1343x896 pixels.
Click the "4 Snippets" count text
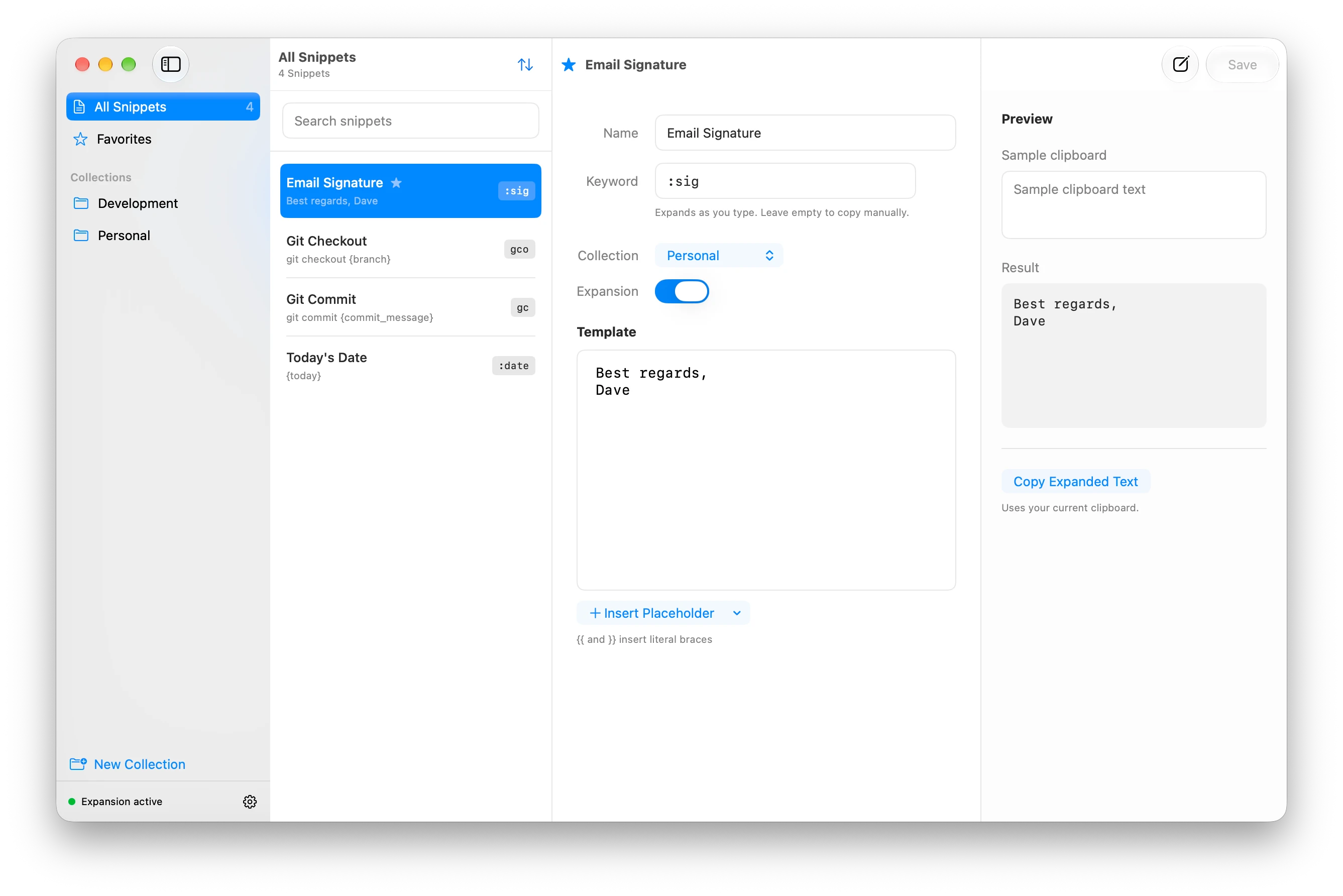click(304, 73)
